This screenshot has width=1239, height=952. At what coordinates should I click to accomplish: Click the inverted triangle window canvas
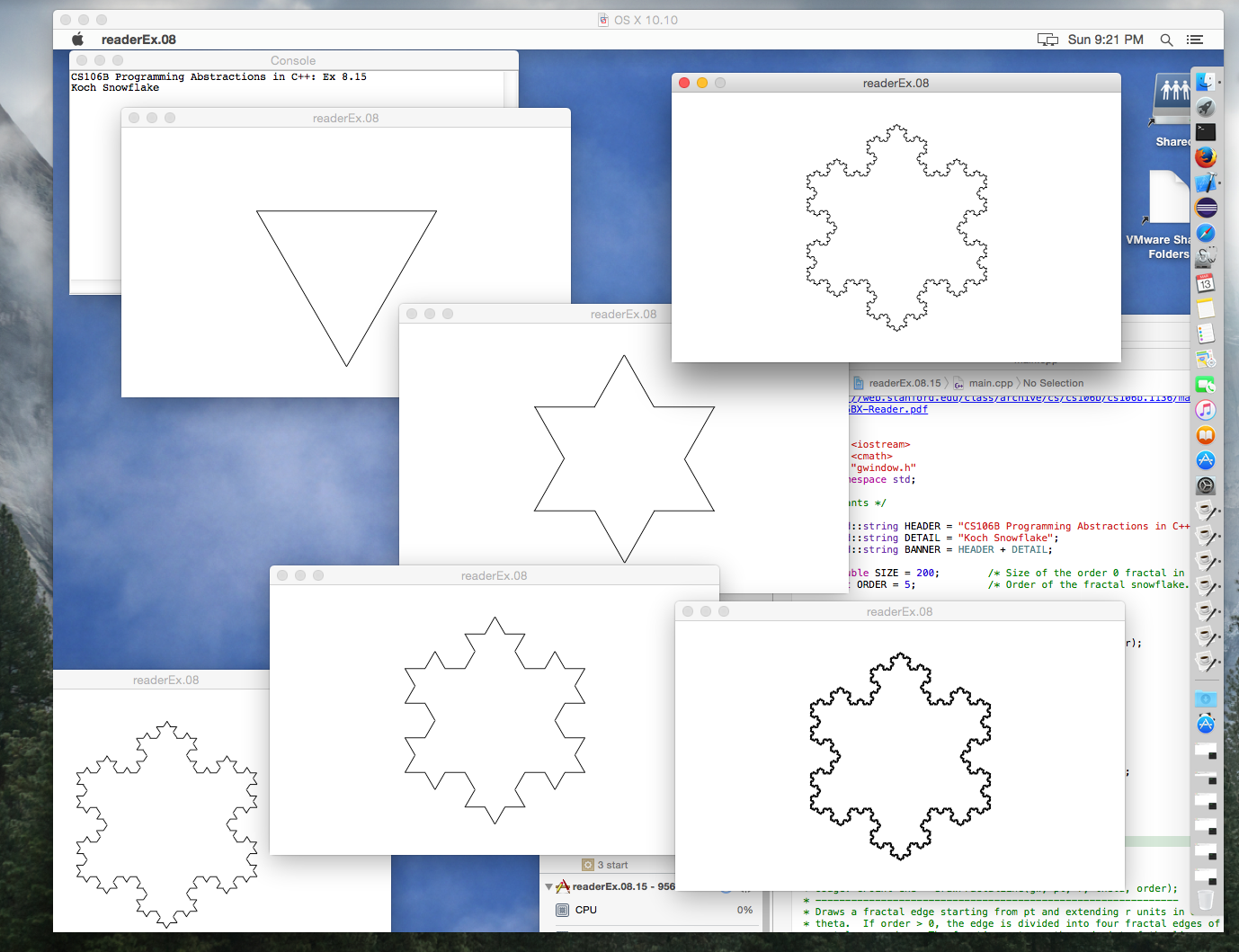pos(346,262)
